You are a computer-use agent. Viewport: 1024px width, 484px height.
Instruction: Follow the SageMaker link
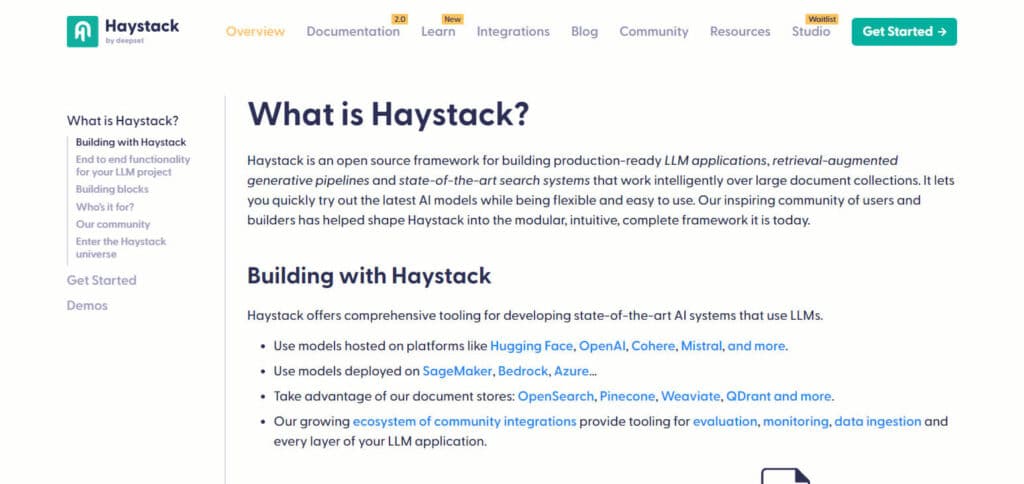[457, 371]
